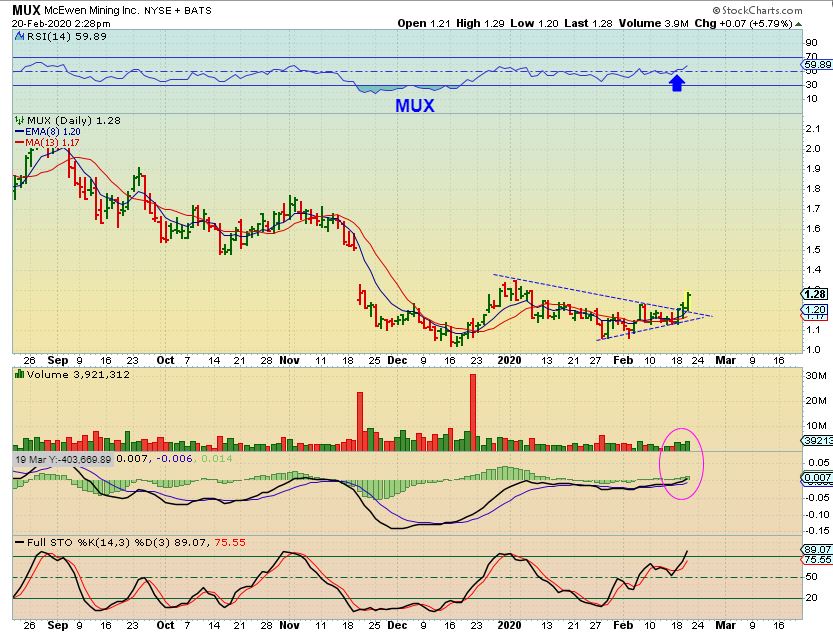The image size is (833, 632).
Task: Click the -0.15 MACD axis label
Action: (x=817, y=531)
